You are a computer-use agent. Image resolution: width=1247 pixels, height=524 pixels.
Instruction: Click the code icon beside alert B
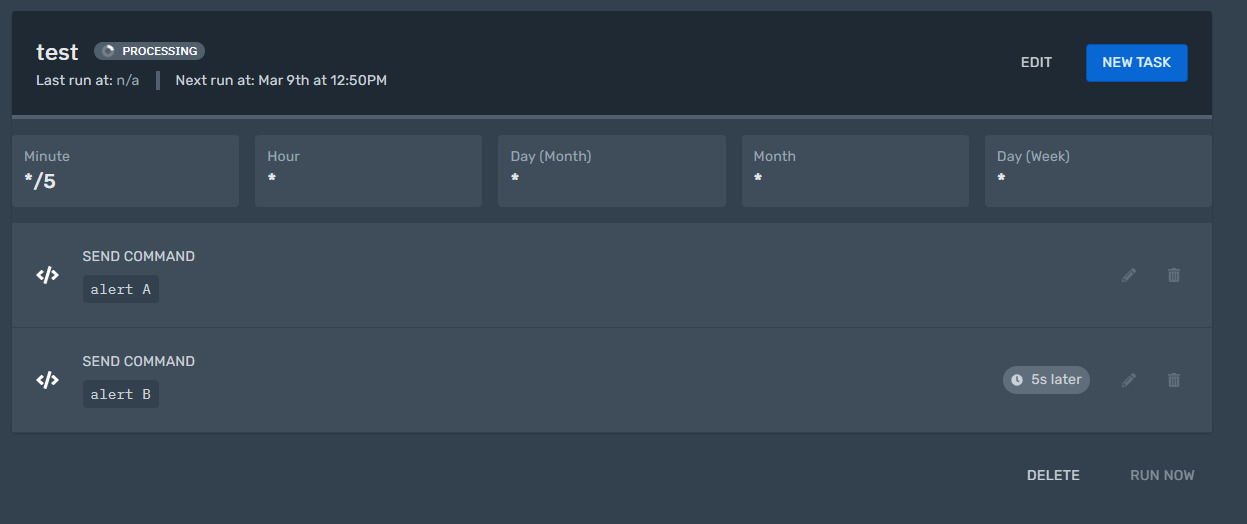(x=47, y=380)
